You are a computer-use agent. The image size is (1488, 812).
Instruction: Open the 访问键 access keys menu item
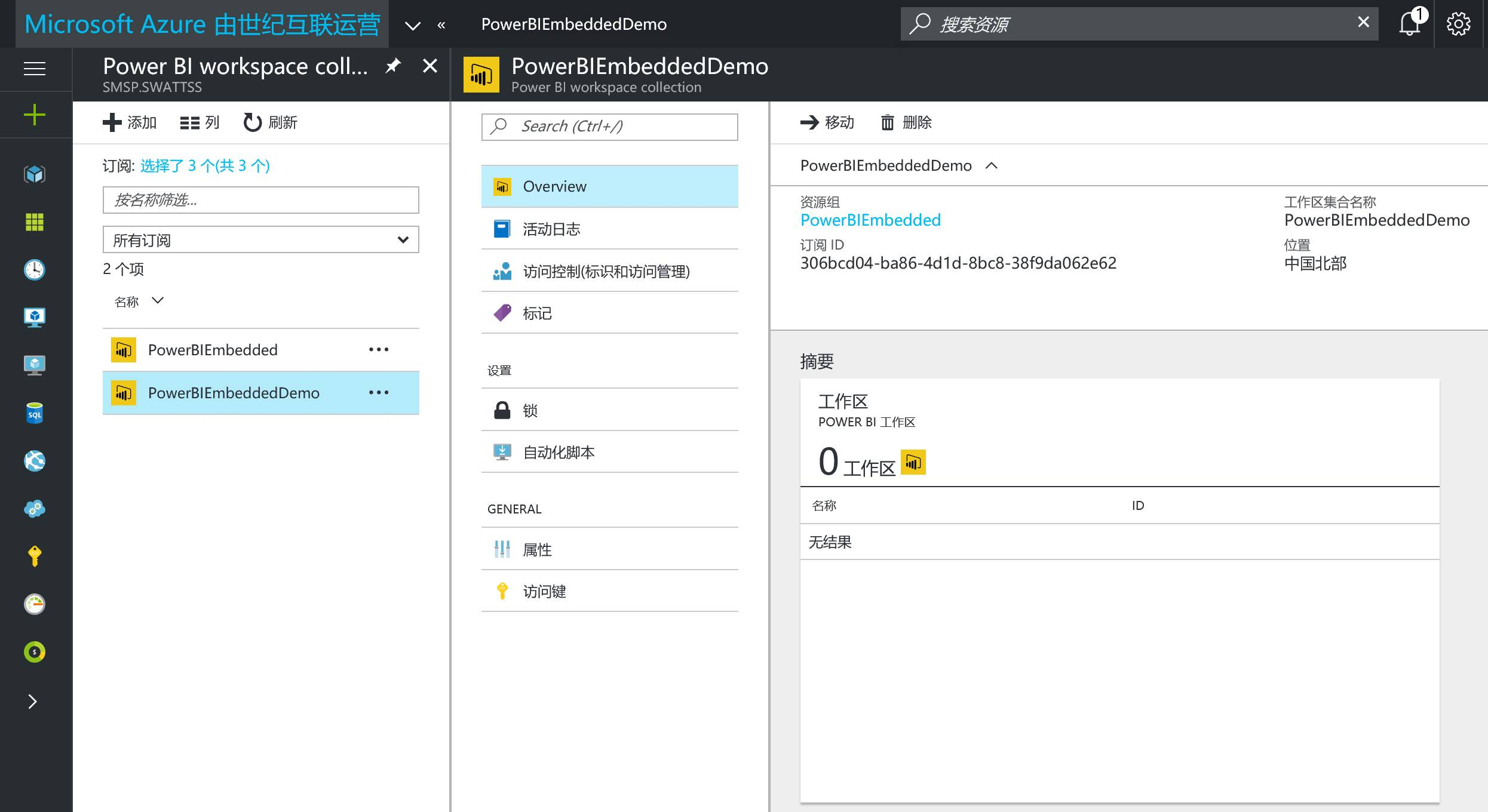pyautogui.click(x=609, y=591)
